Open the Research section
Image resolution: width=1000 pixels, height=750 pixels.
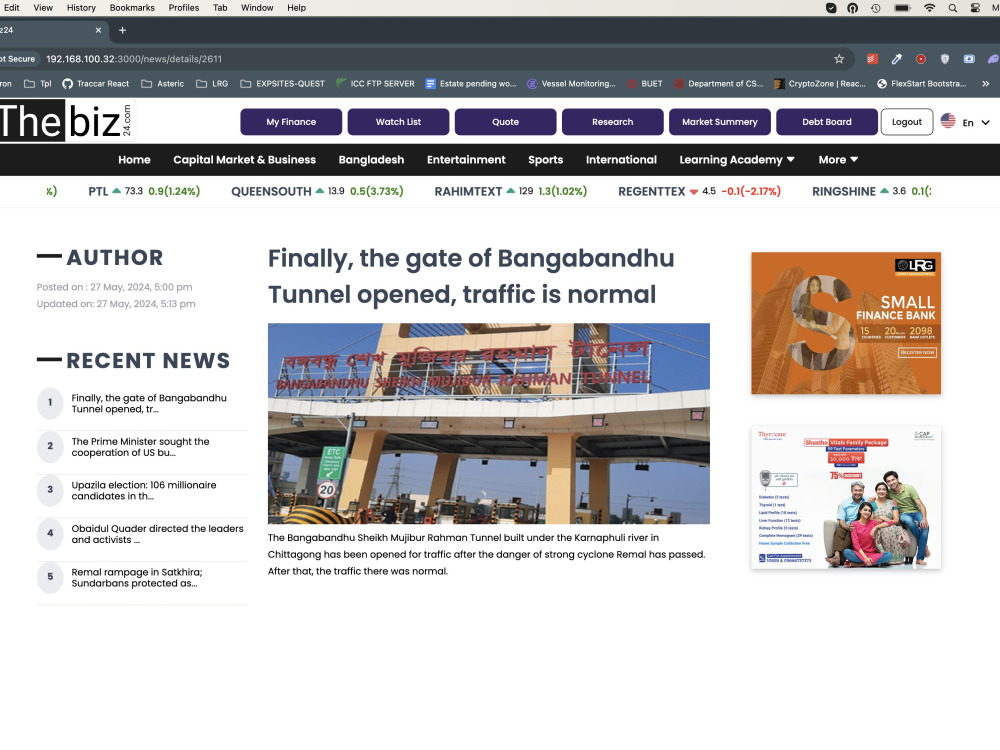tap(612, 122)
